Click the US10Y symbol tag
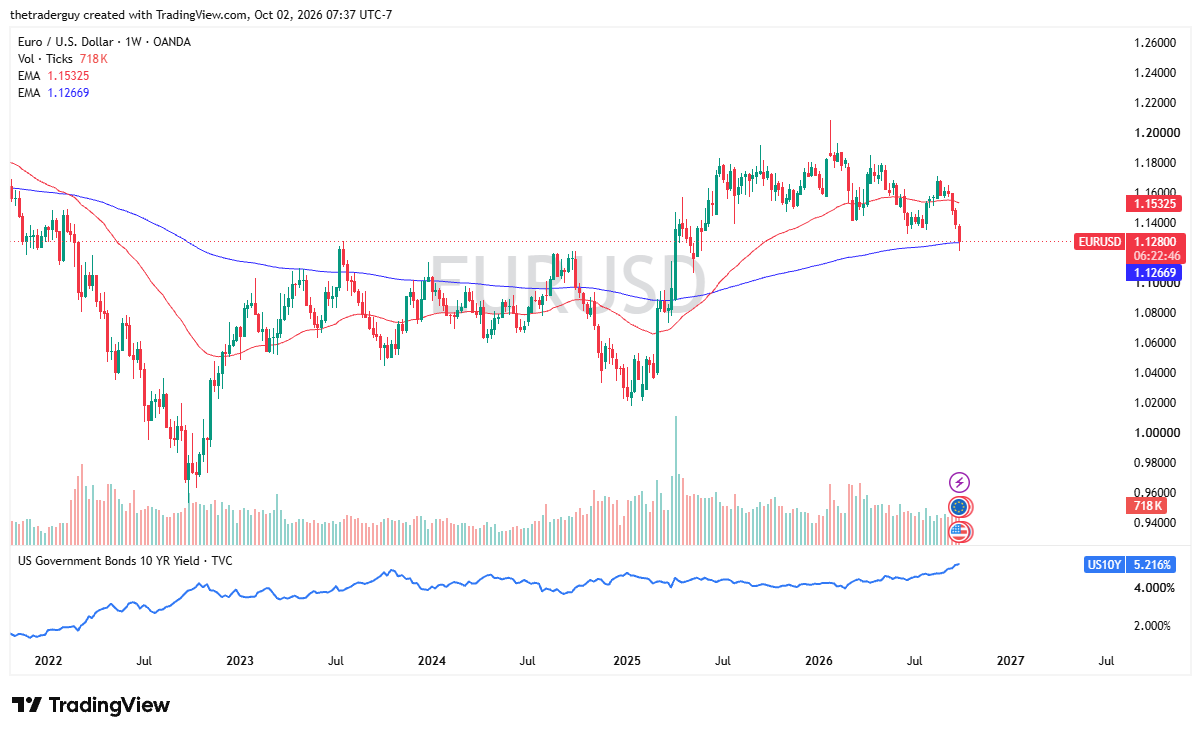1201x735 pixels. pos(1103,565)
